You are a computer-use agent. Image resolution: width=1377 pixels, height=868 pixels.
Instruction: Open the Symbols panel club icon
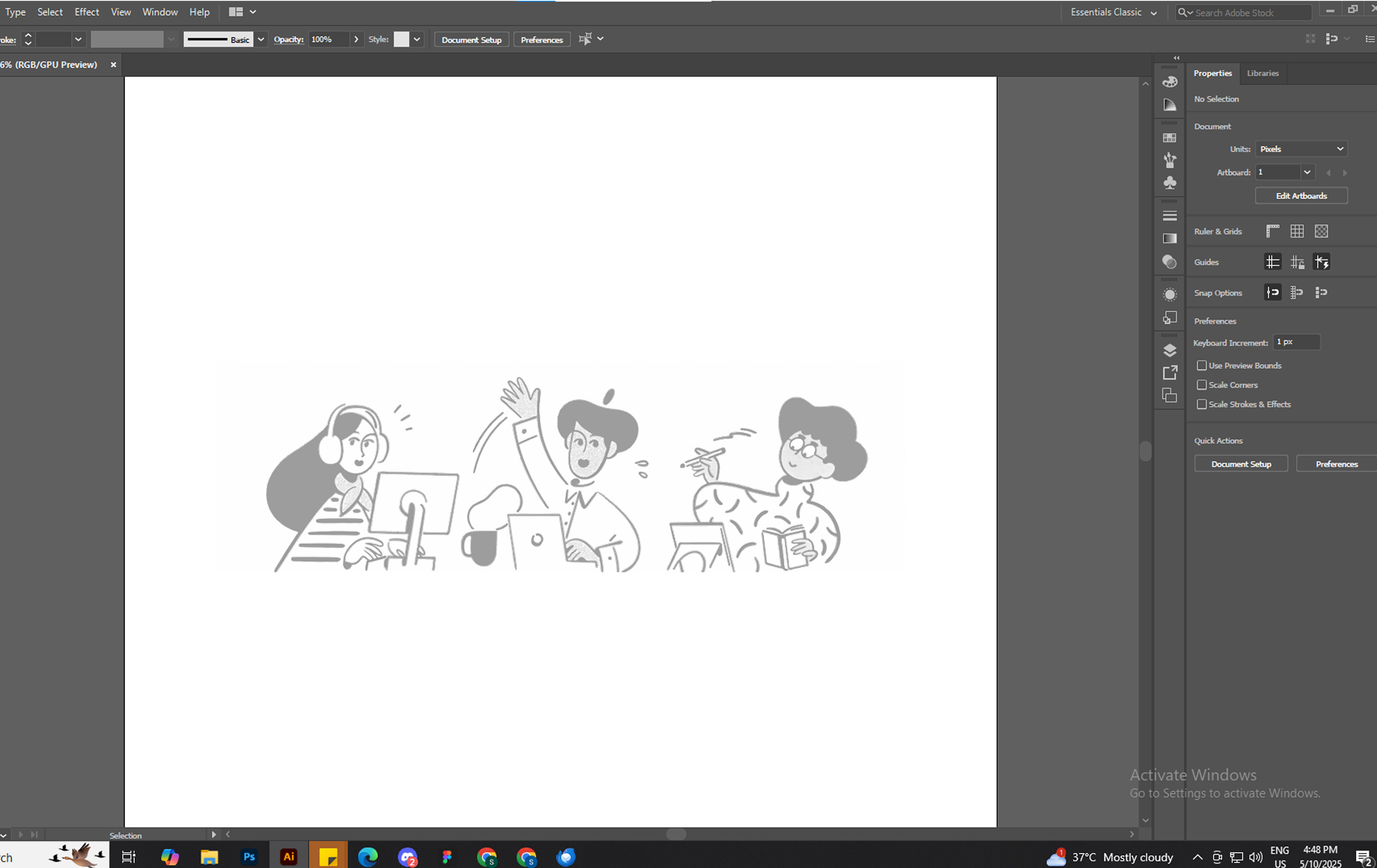[1170, 183]
